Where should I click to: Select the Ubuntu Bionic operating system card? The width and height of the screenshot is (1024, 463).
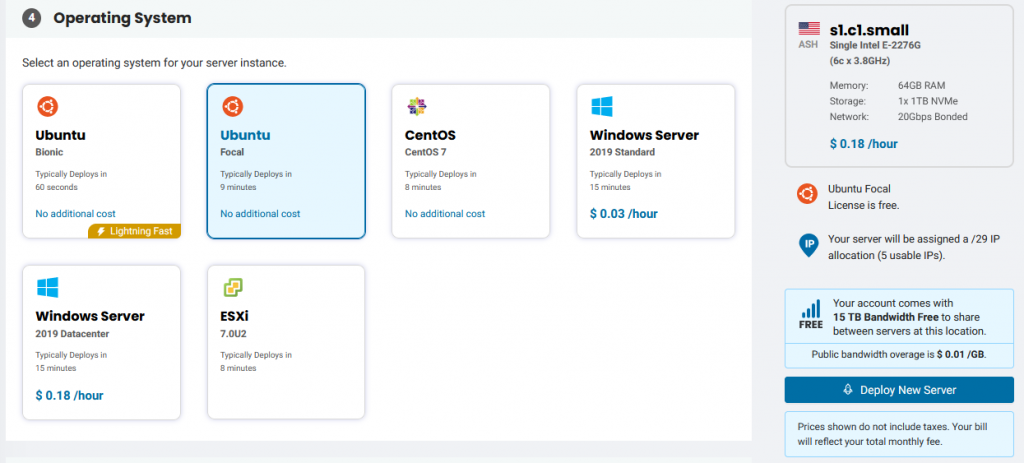(x=101, y=161)
